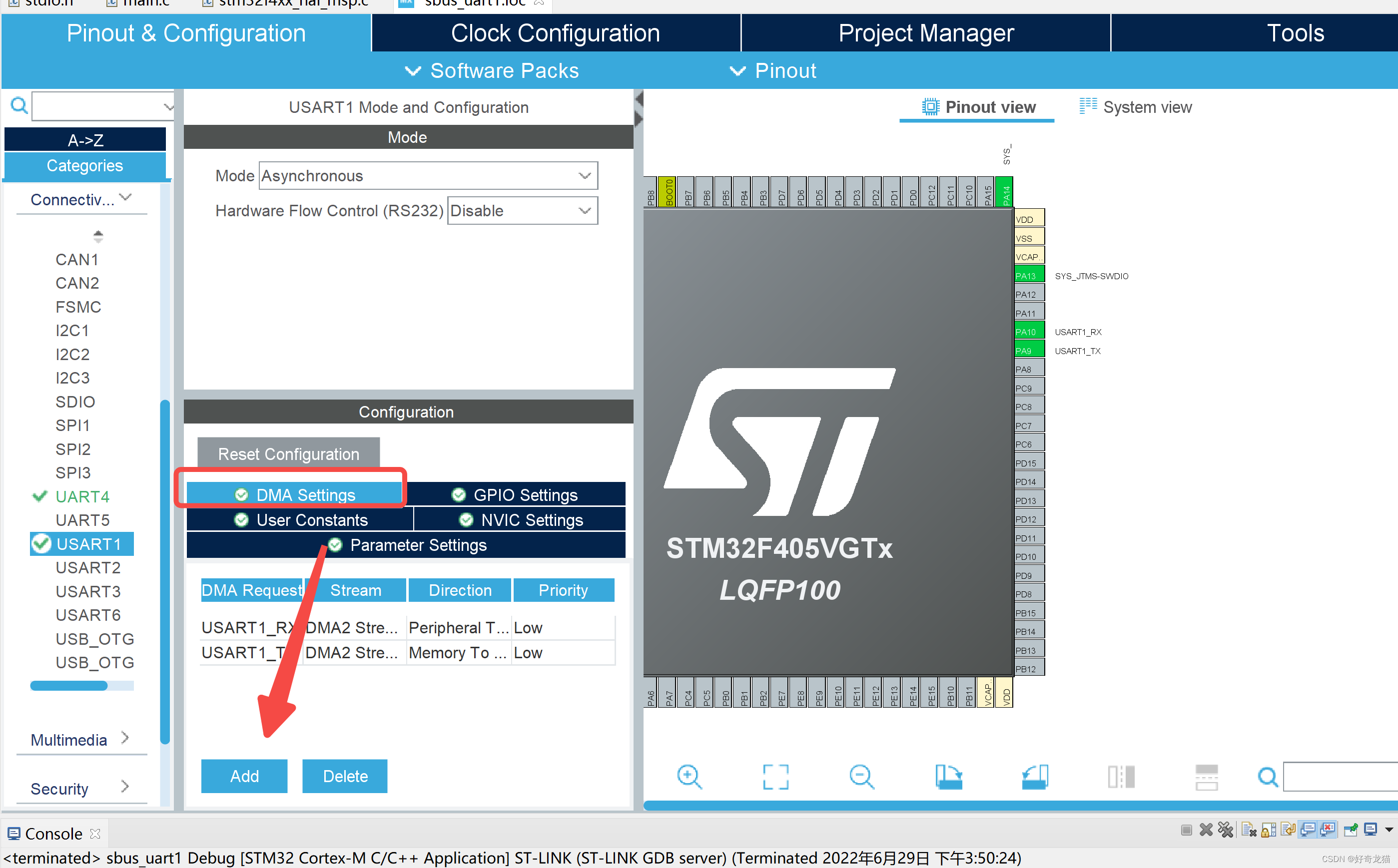Switch to System view
The image size is (1398, 868).
tap(1136, 107)
